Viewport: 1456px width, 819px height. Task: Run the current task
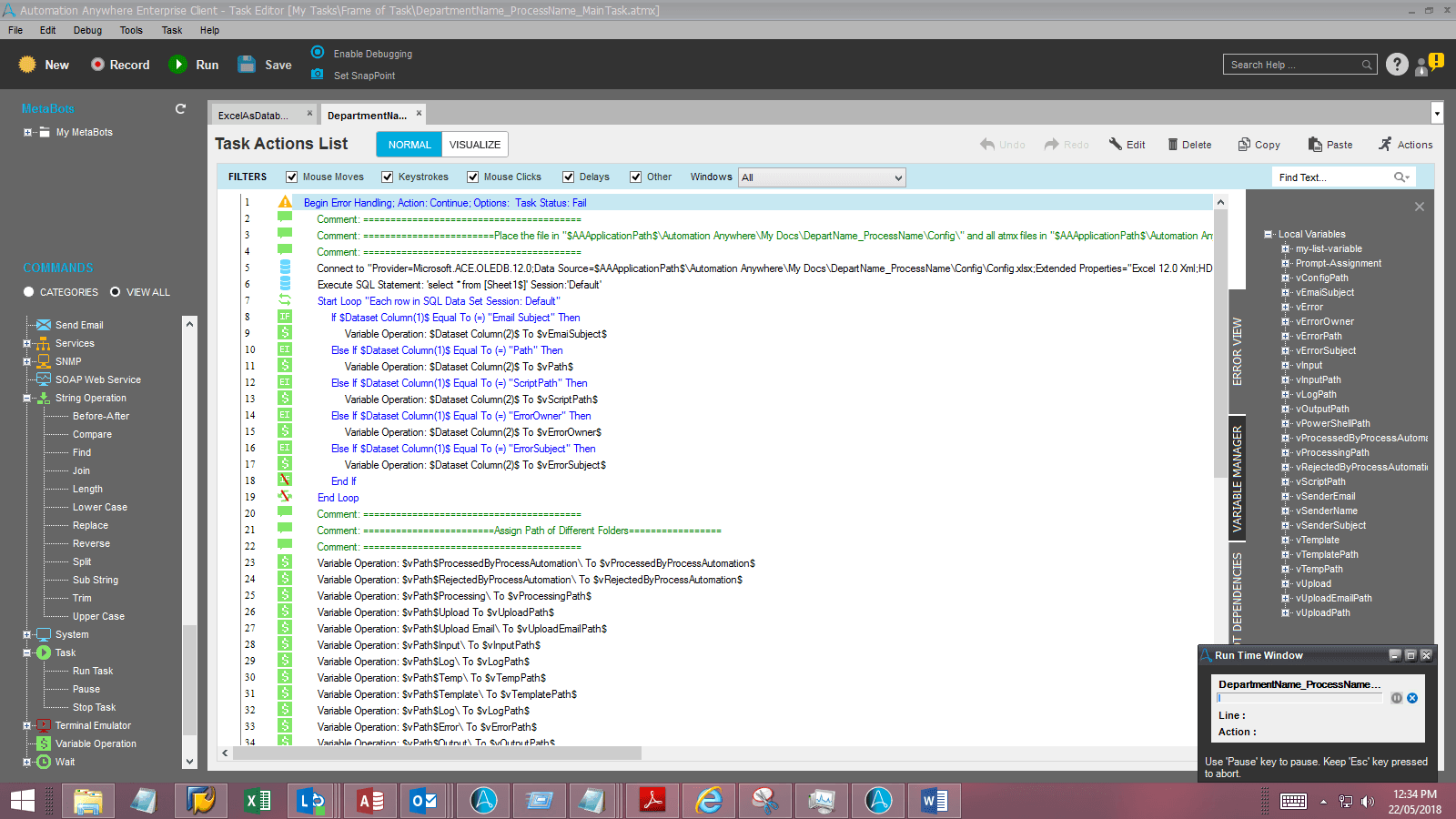pos(195,65)
